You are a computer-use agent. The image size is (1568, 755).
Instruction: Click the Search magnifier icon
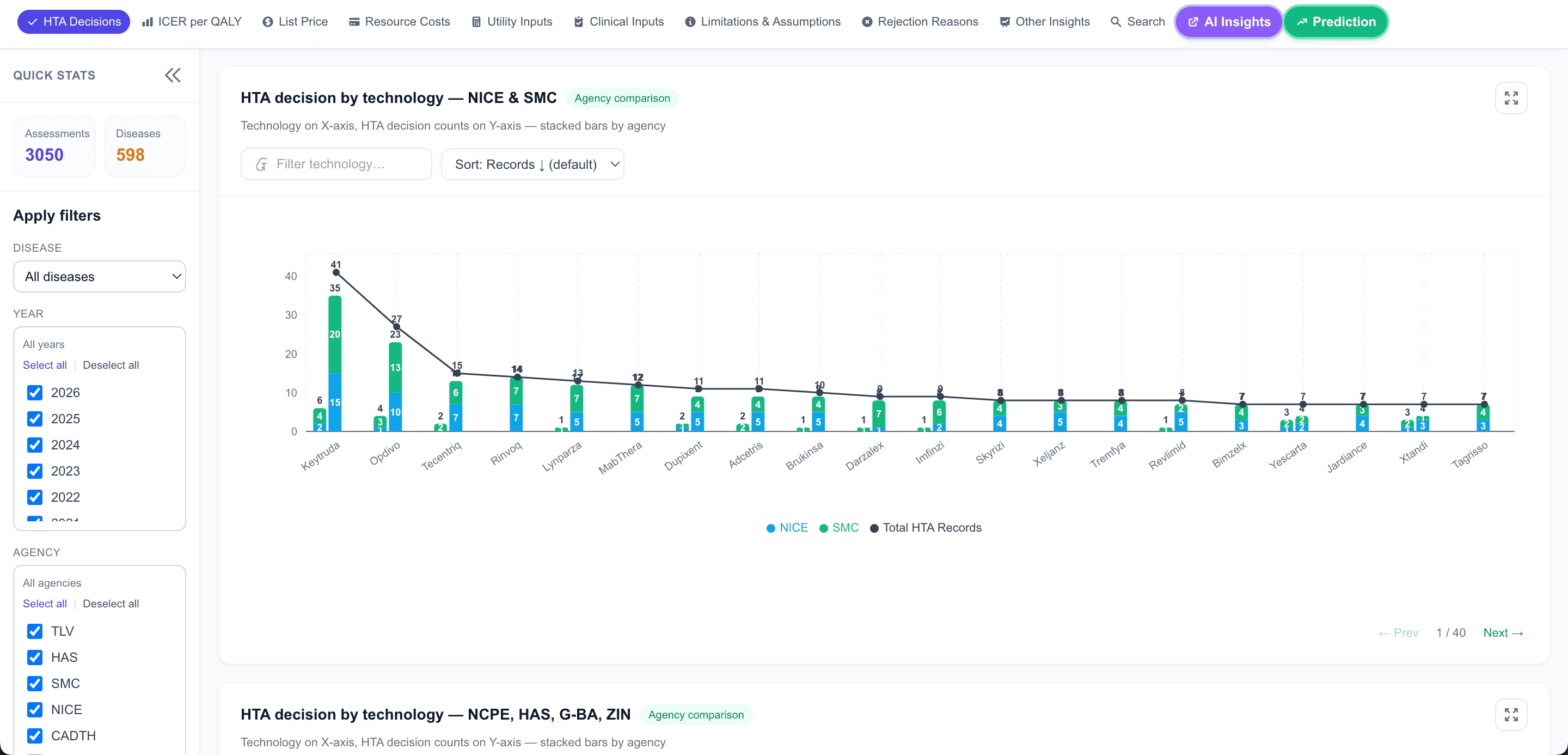(x=1116, y=22)
